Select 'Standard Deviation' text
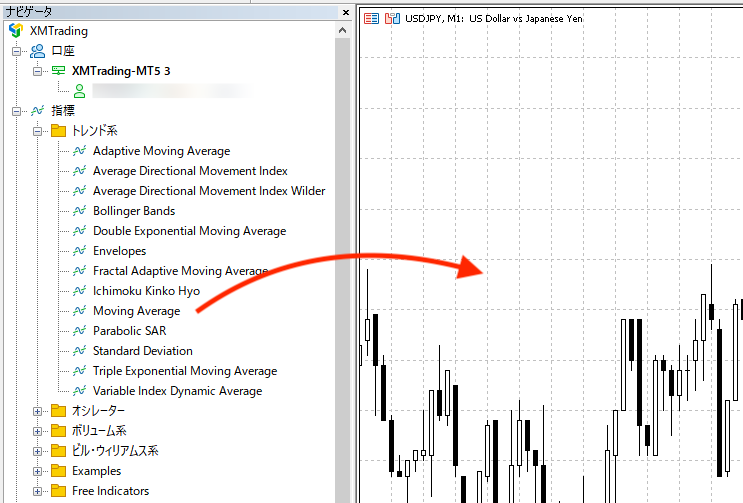This screenshot has height=503, width=743. [x=143, y=351]
